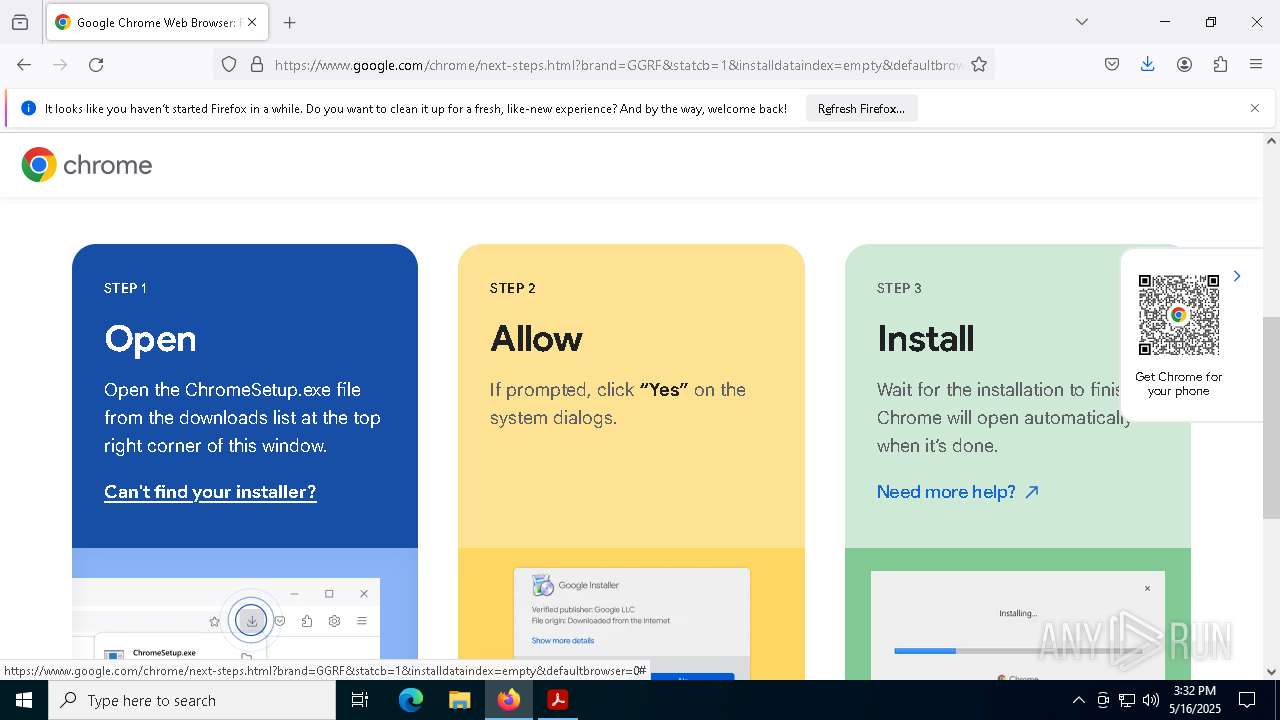Image resolution: width=1280 pixels, height=720 pixels.
Task: Select the "Allow" step heading text
Action: click(536, 339)
